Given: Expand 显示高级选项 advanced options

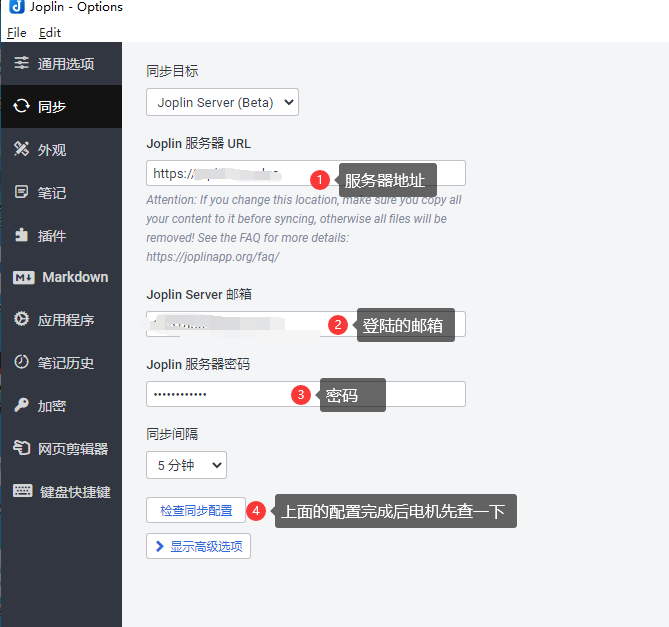Looking at the screenshot, I should click(x=198, y=546).
